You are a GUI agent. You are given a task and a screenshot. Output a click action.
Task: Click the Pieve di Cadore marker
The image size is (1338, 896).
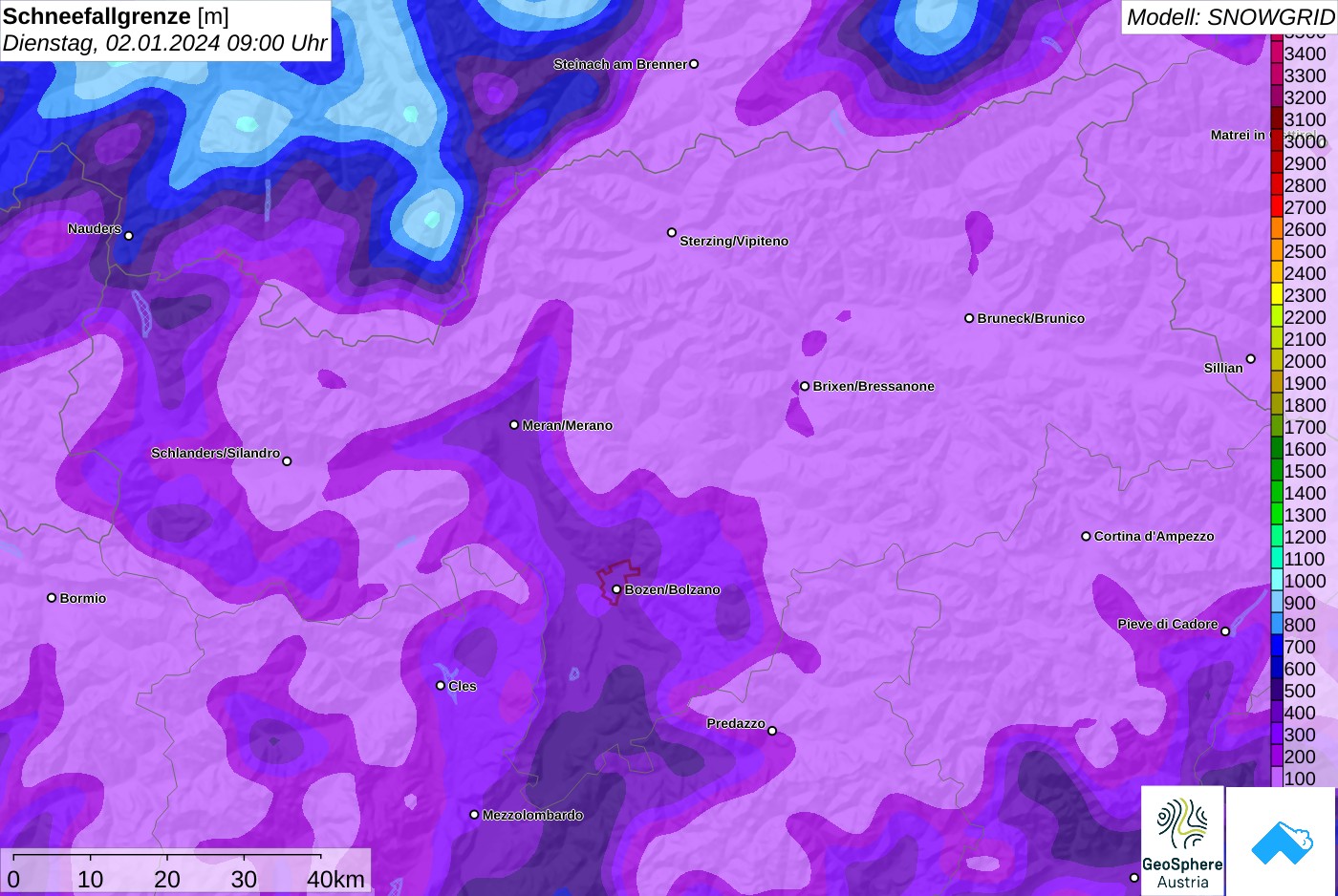(x=1225, y=631)
